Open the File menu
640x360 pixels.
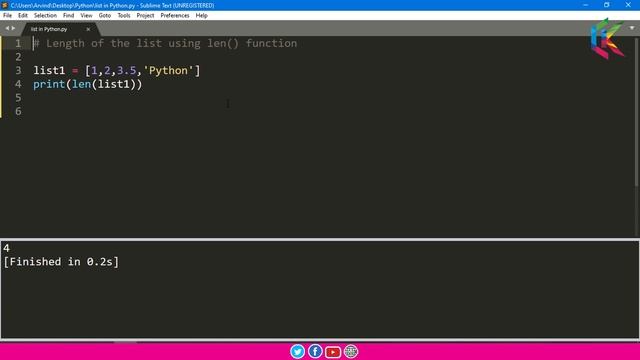click(x=7, y=16)
